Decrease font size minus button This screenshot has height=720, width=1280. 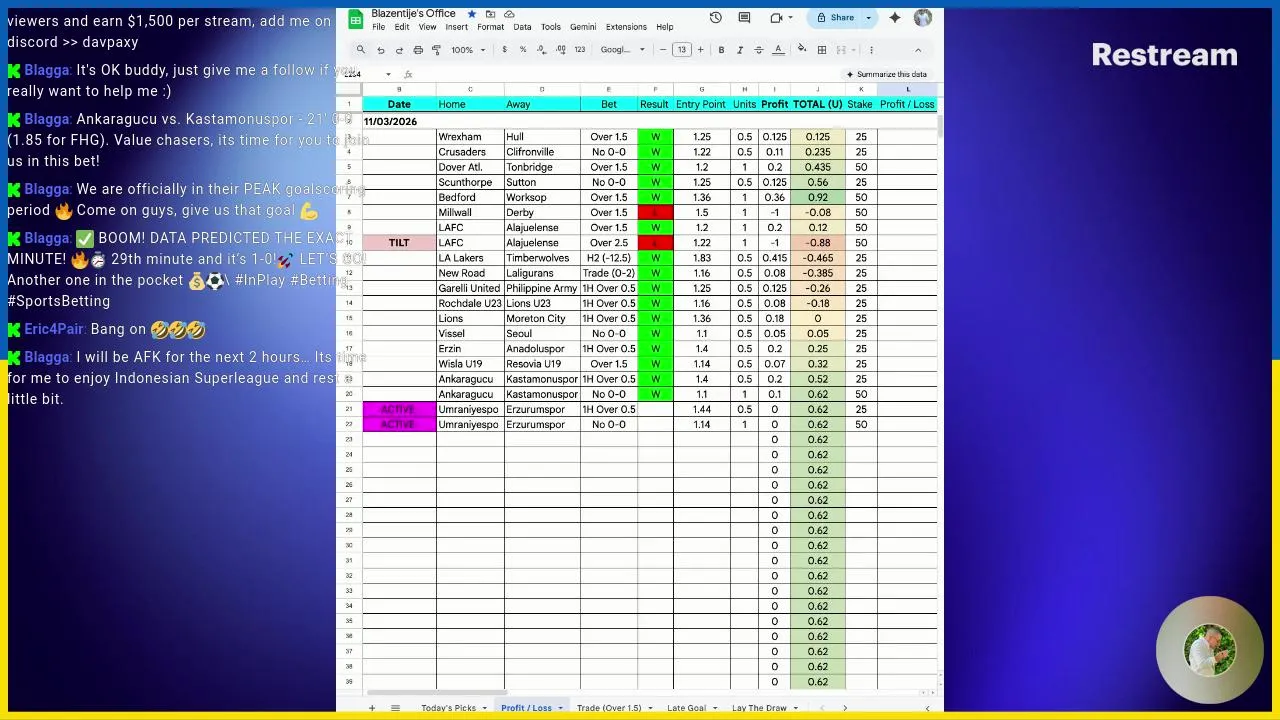tap(663, 50)
